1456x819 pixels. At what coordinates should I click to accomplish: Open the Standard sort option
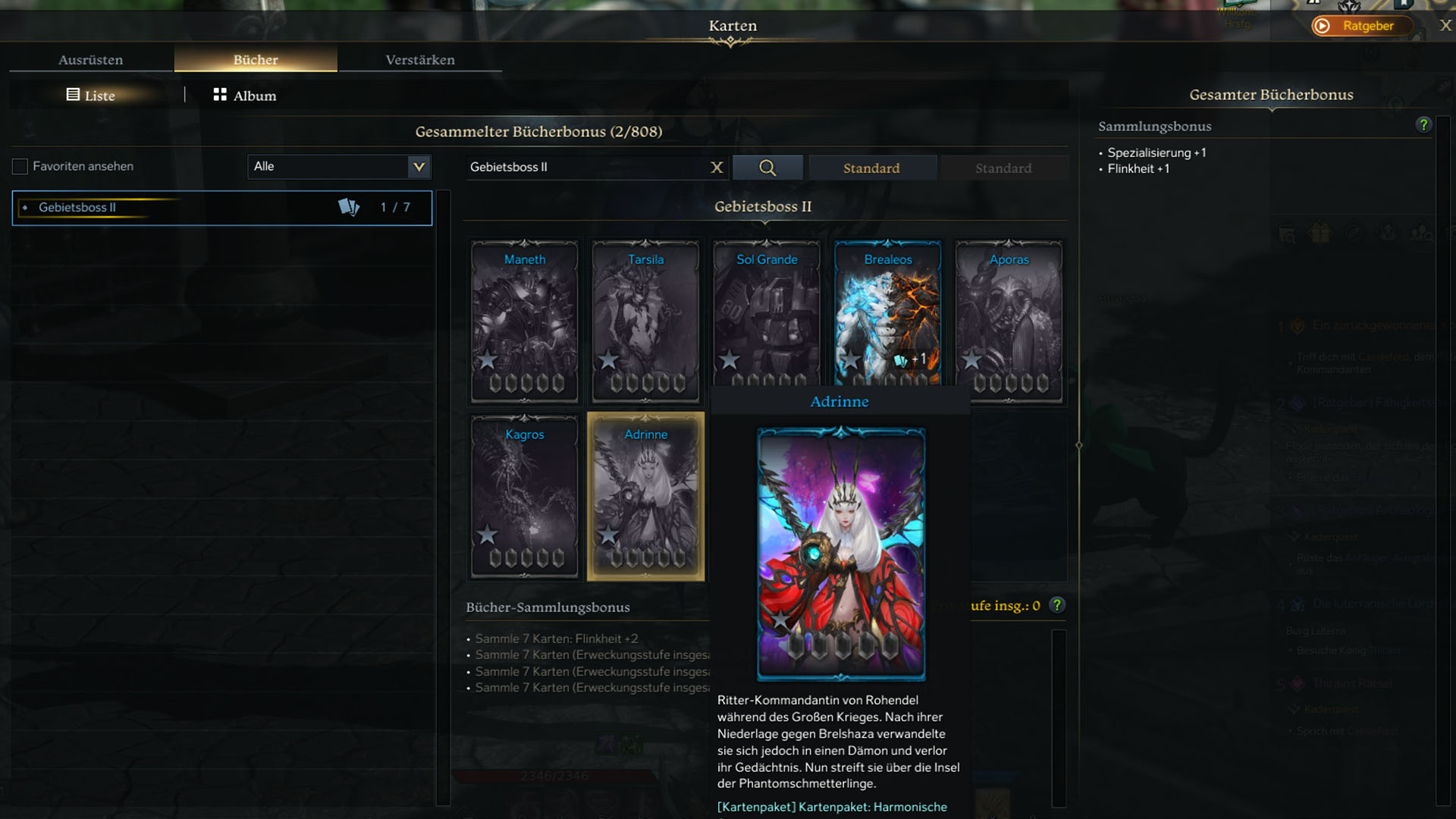click(x=872, y=168)
